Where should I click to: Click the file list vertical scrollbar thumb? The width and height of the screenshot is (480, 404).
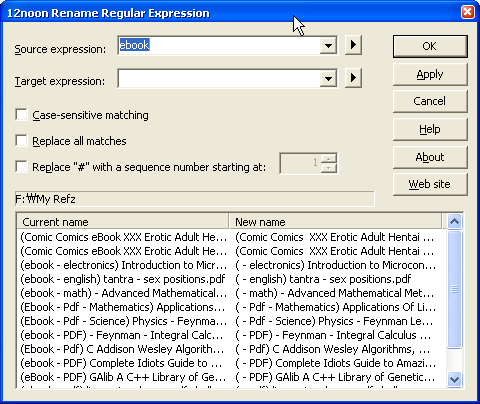pos(454,289)
